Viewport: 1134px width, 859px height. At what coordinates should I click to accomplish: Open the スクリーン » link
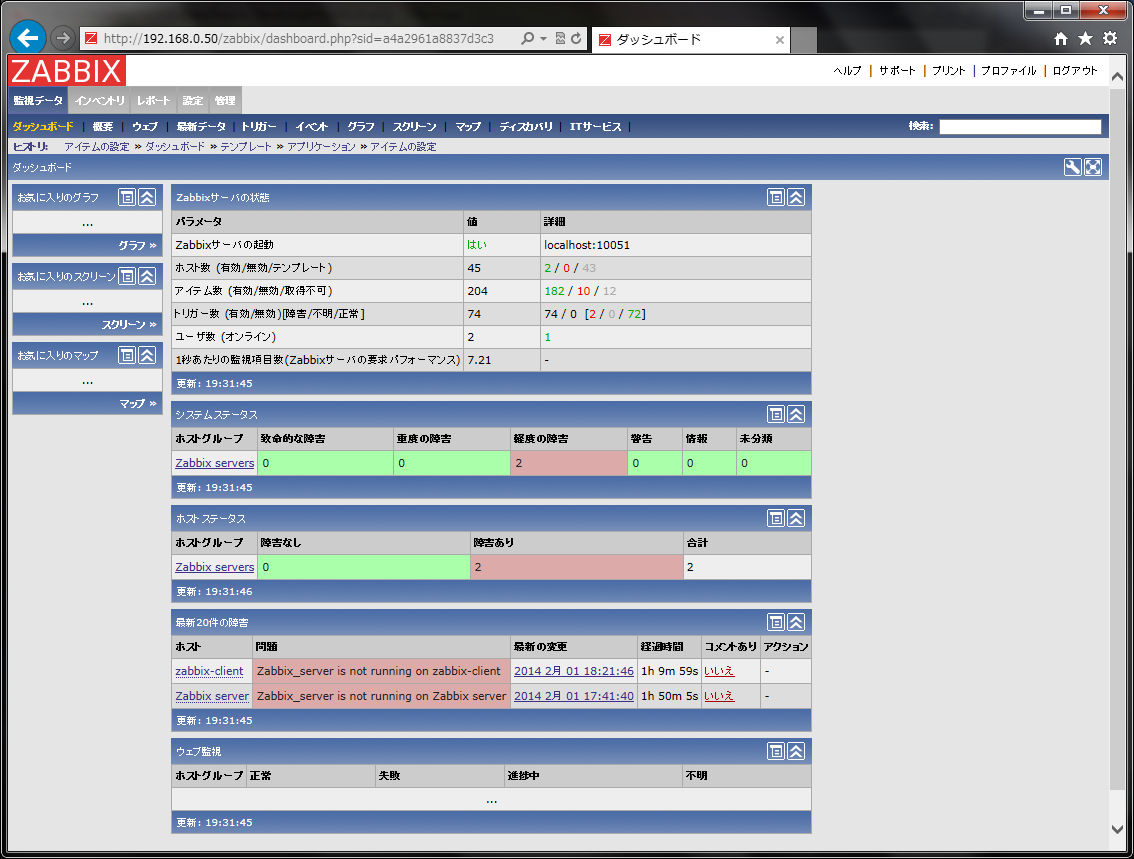(129, 325)
